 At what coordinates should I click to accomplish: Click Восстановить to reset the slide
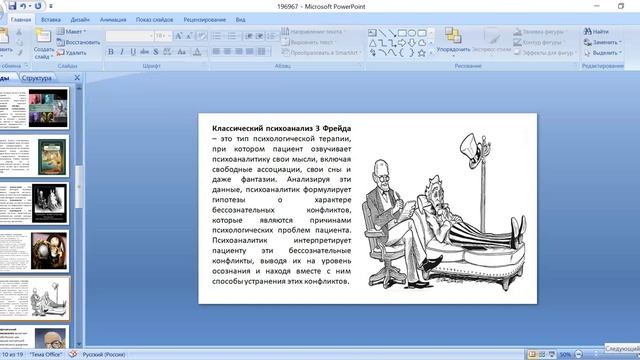(78, 42)
